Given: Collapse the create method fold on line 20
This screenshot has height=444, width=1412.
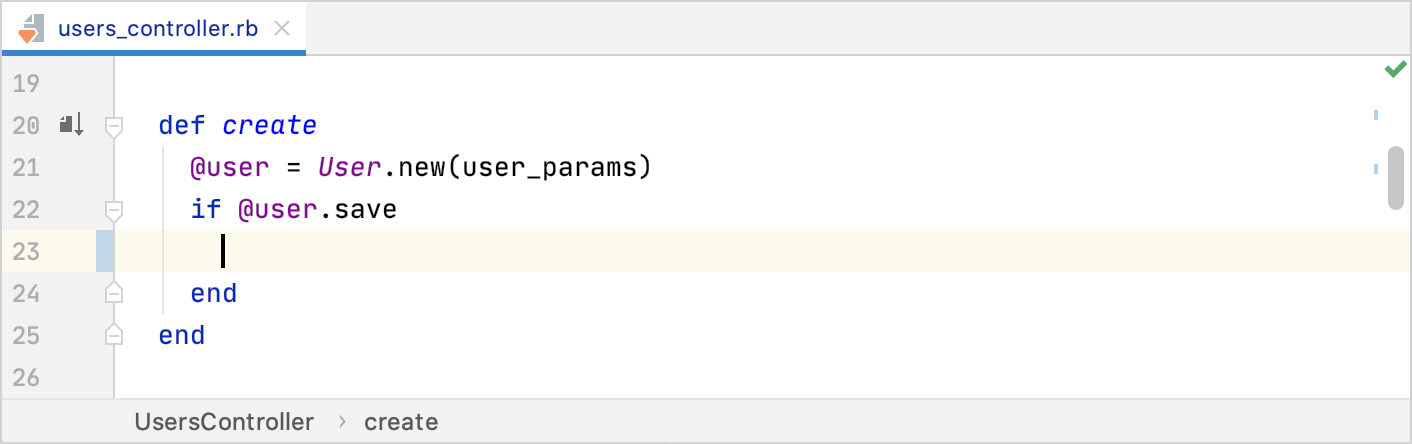Looking at the screenshot, I should point(114,126).
